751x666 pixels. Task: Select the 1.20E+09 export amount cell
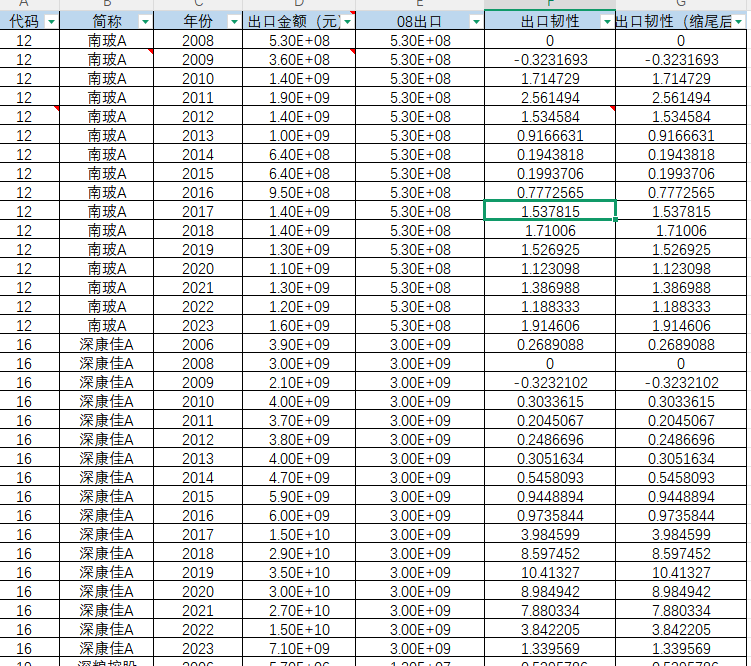pyautogui.click(x=299, y=306)
